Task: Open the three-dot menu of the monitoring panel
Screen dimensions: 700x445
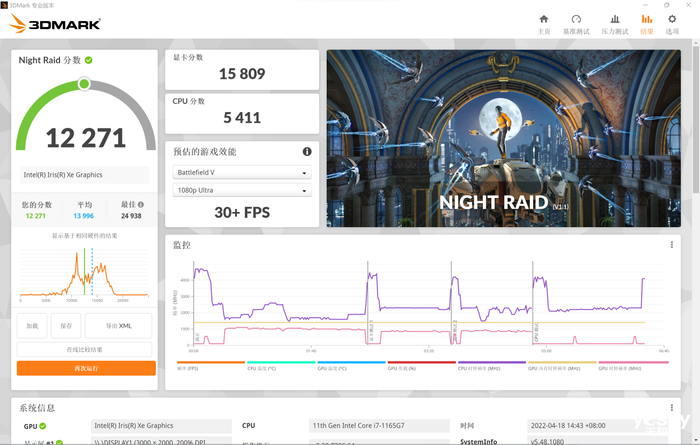Action: coord(671,245)
